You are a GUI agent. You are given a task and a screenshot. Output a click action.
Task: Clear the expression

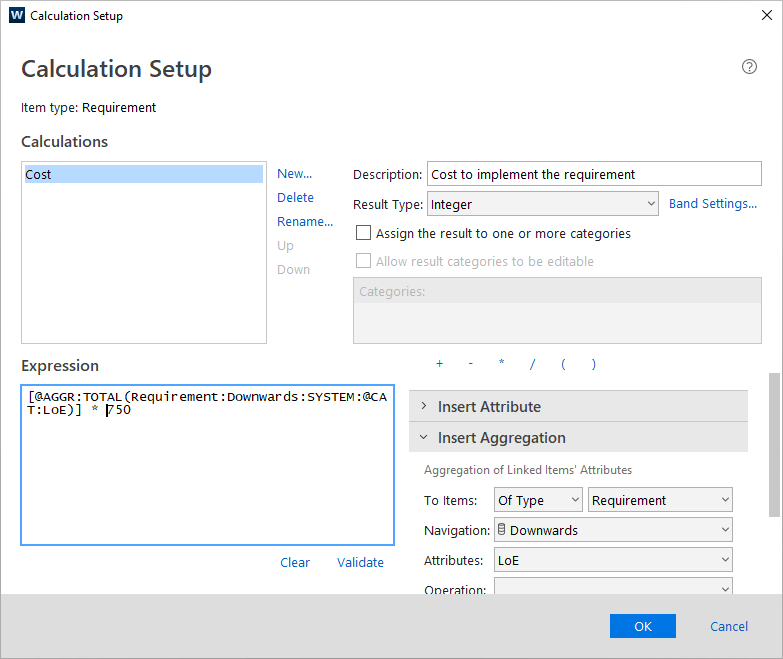point(295,563)
